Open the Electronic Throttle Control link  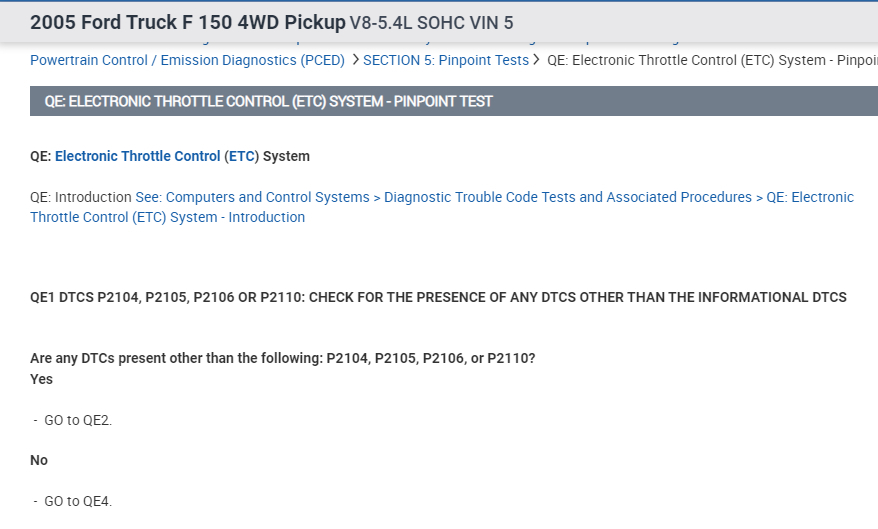(x=137, y=156)
